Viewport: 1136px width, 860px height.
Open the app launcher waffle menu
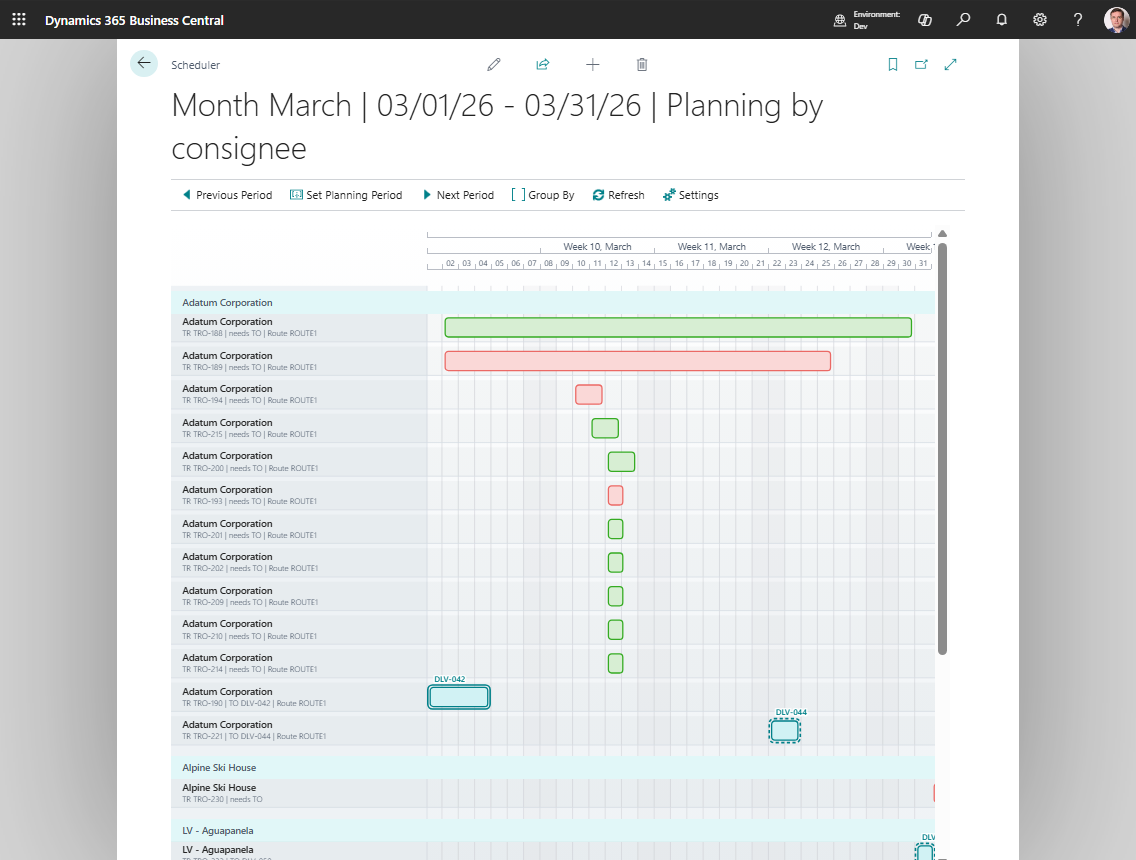pyautogui.click(x=19, y=20)
